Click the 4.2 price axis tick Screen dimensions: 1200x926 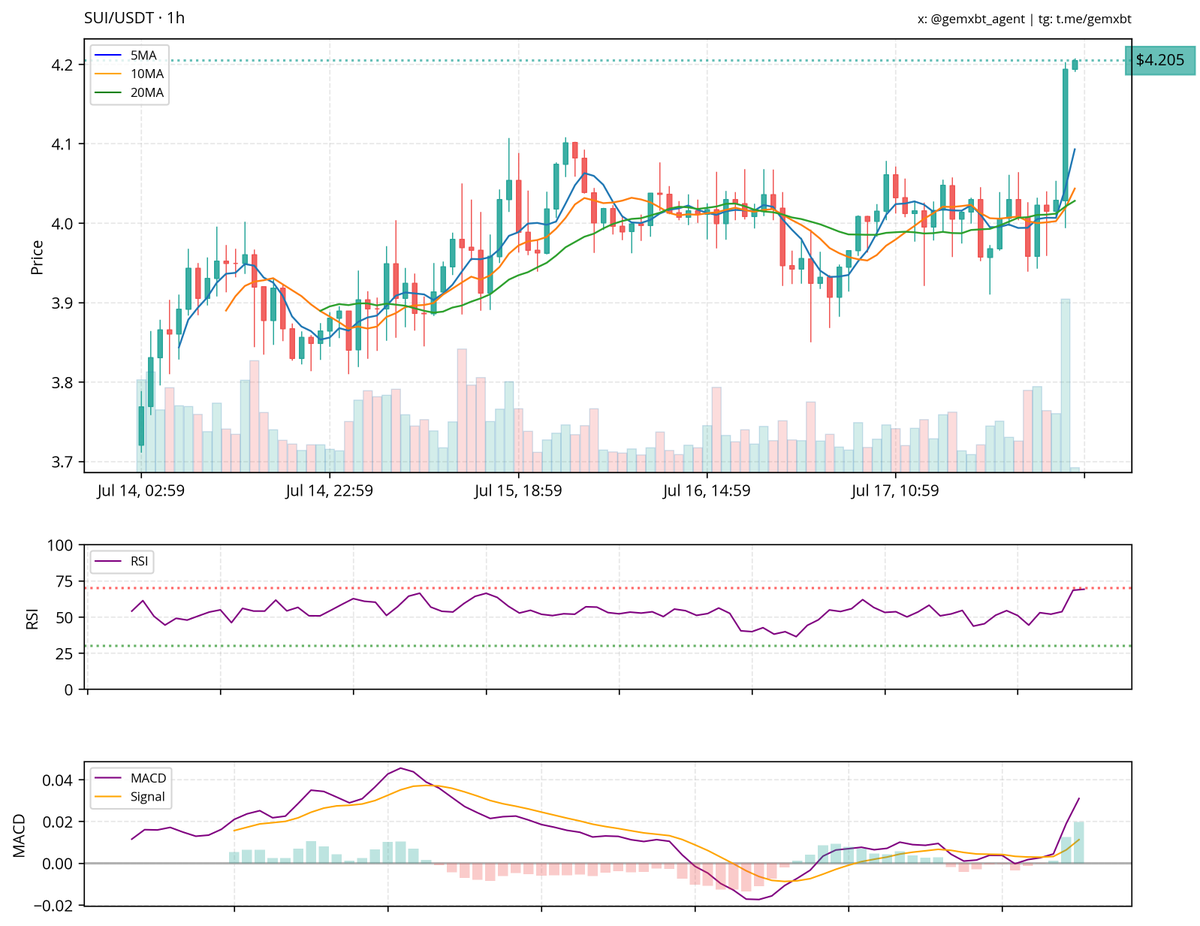(64, 65)
